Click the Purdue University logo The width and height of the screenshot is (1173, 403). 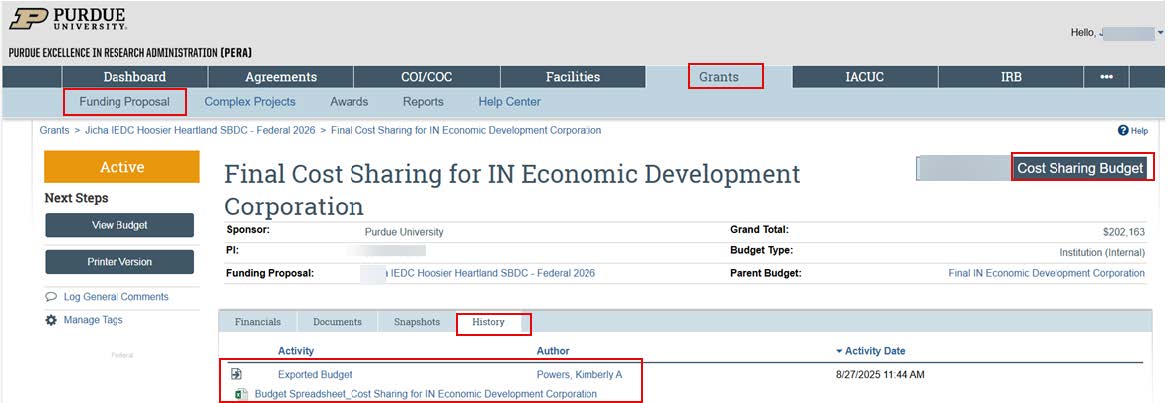(x=68, y=19)
